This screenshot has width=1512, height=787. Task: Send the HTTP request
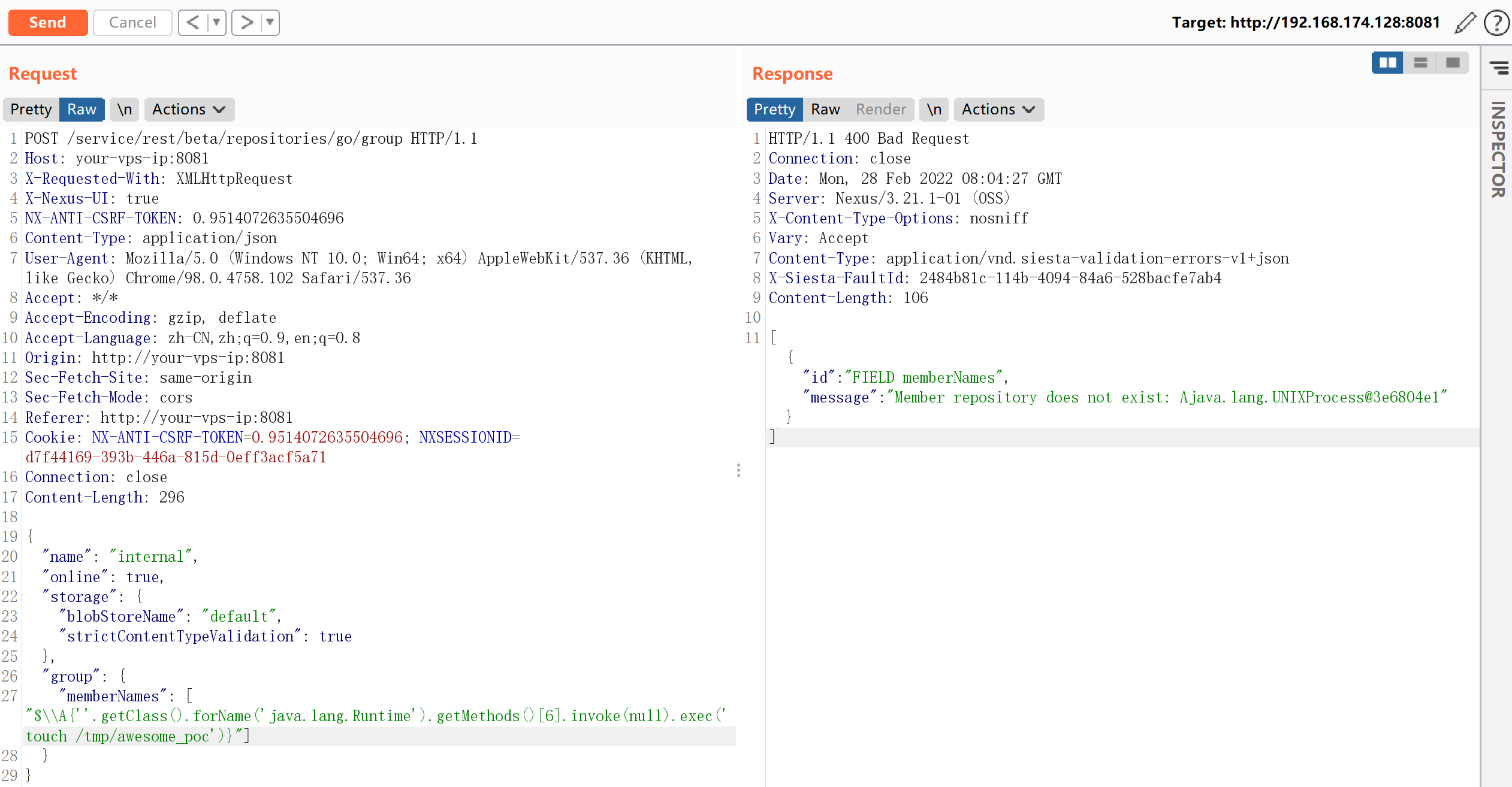click(47, 23)
